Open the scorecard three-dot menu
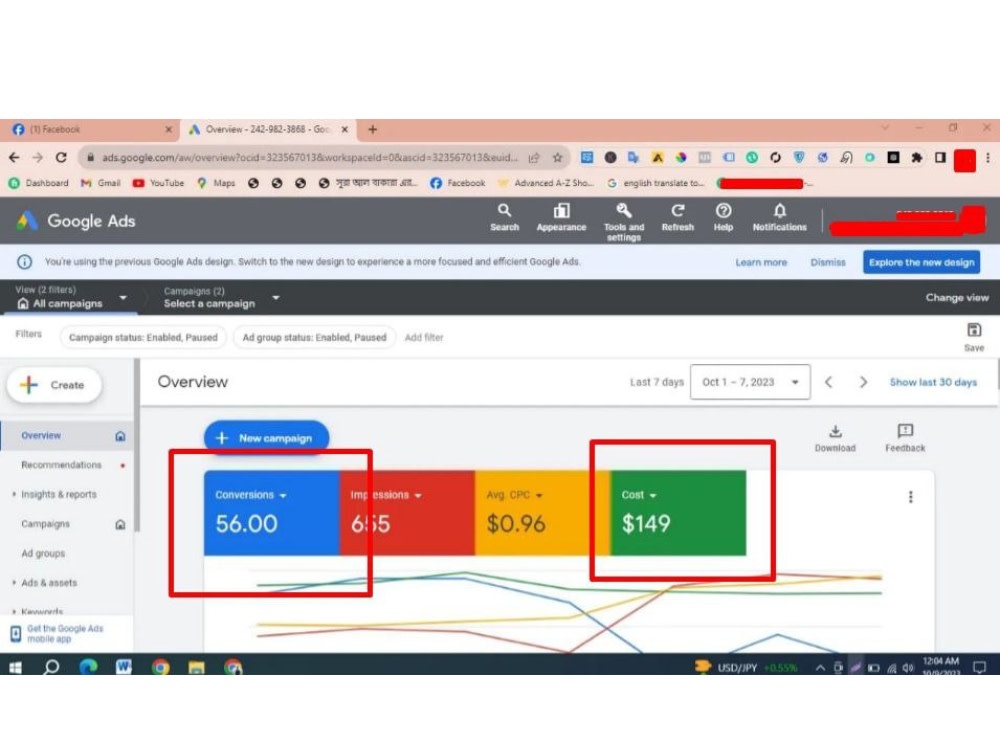 (x=911, y=497)
